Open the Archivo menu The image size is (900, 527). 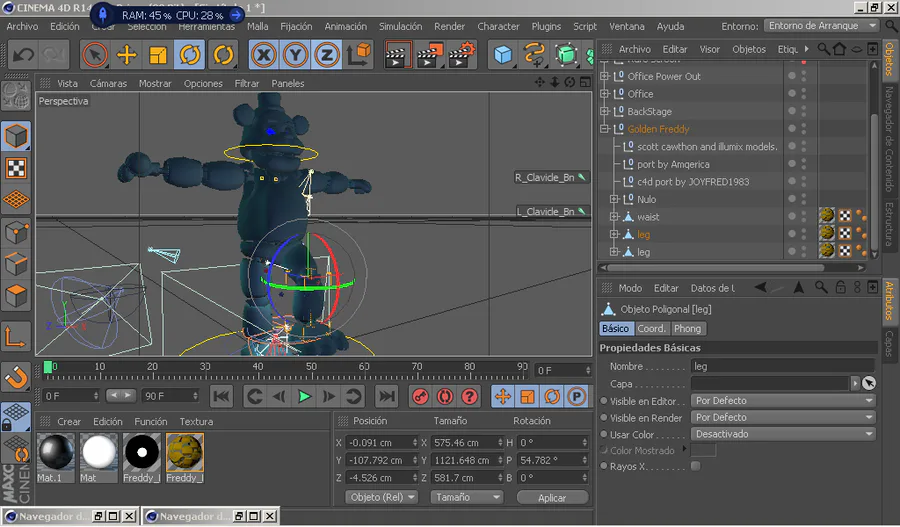[22, 26]
